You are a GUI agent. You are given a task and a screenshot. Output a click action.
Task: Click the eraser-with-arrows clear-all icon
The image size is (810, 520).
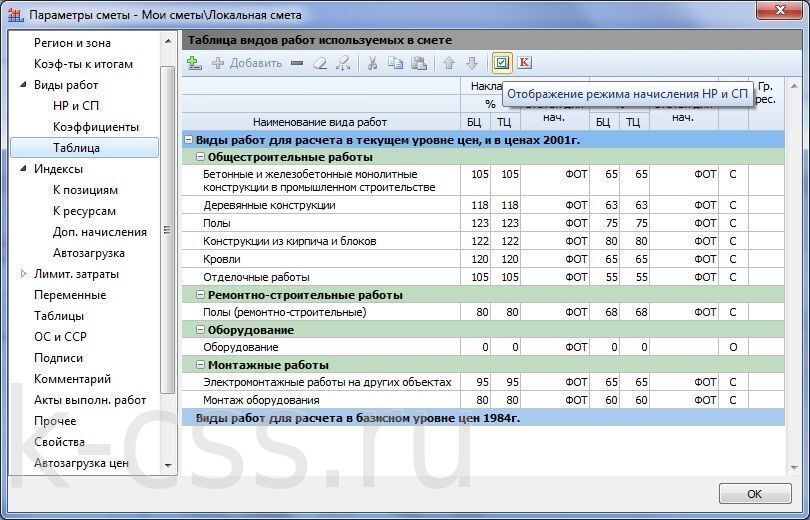pyautogui.click(x=343, y=63)
